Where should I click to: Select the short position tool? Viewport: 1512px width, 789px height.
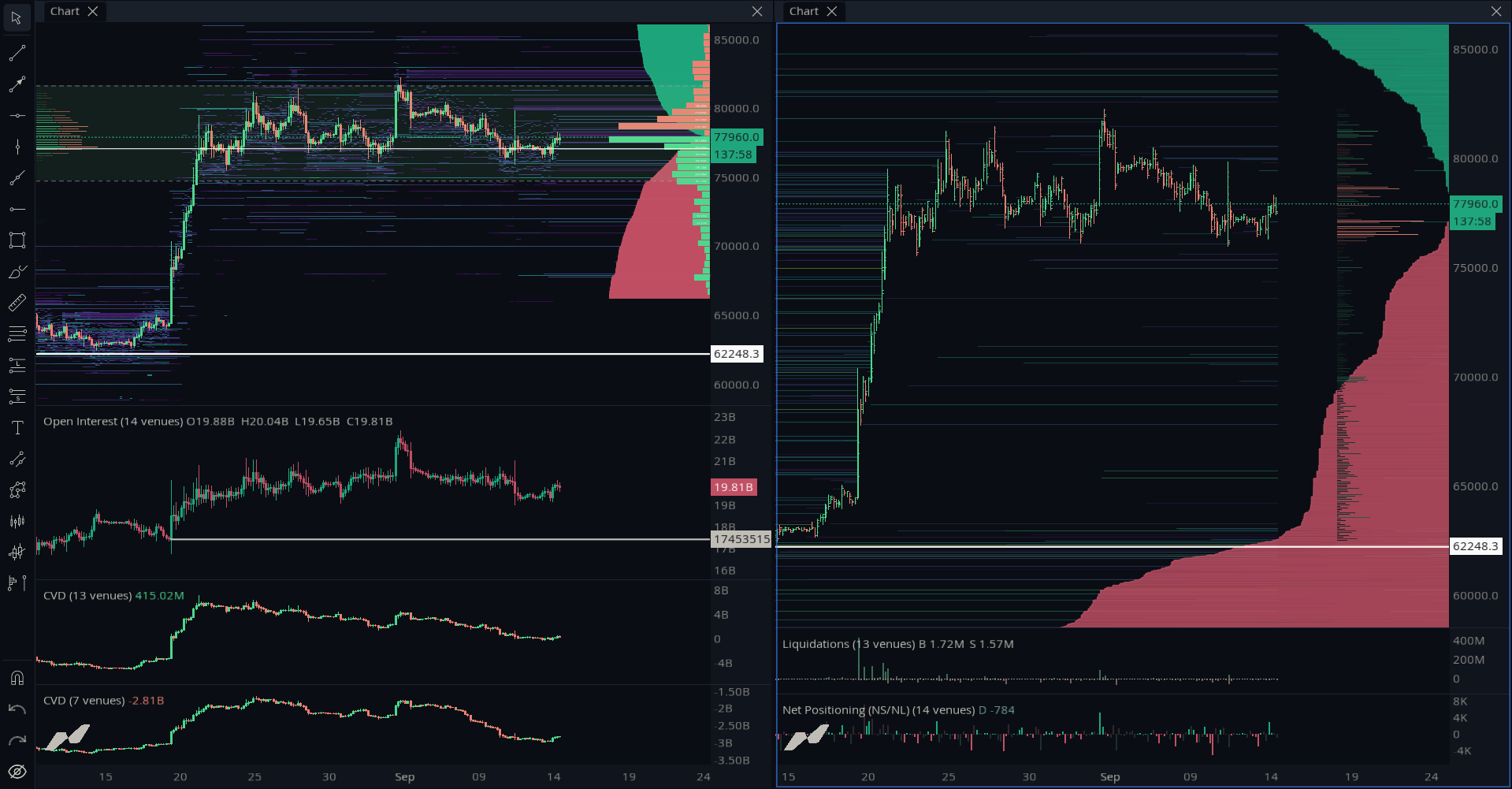17,396
